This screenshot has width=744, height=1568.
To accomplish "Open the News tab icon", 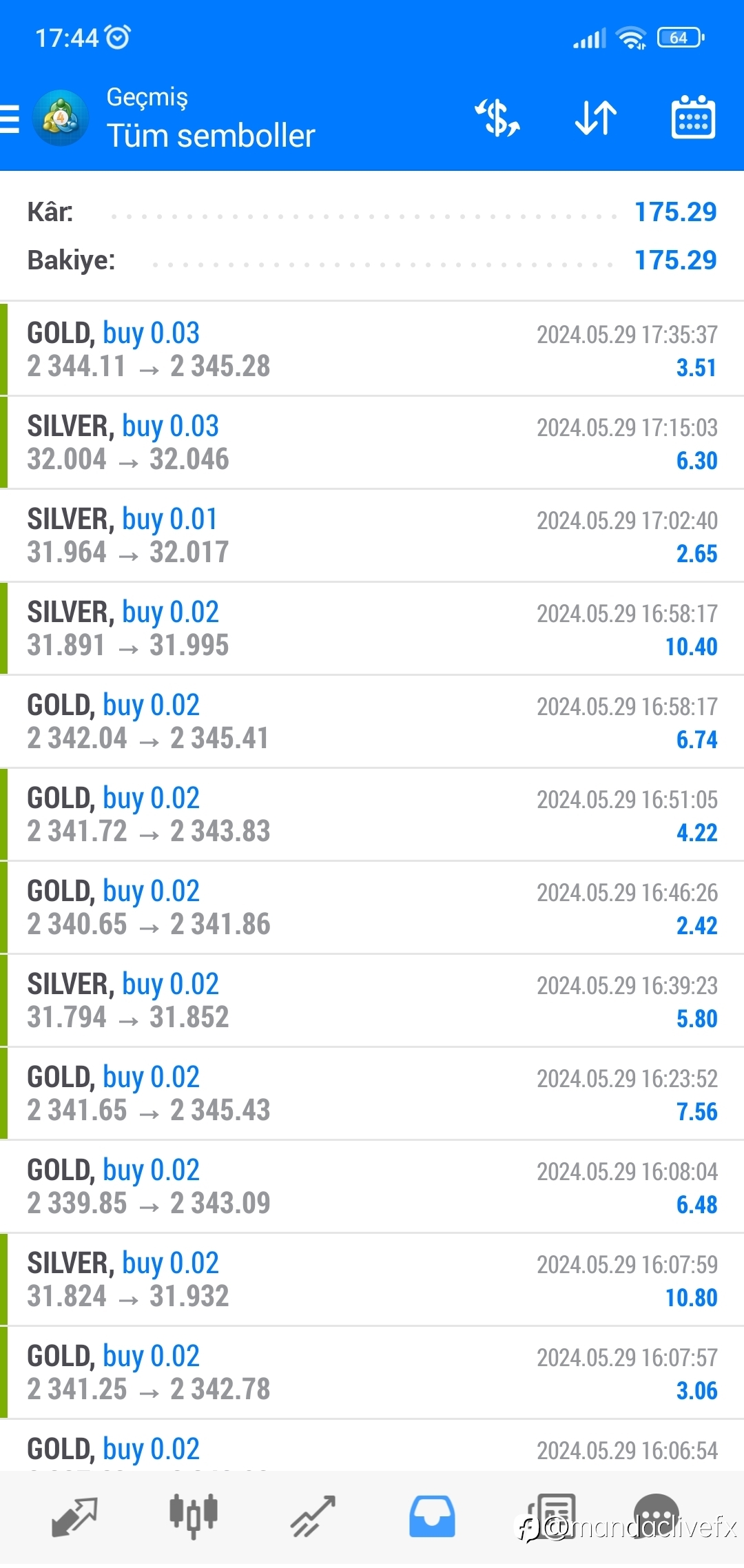I will [x=551, y=1517].
